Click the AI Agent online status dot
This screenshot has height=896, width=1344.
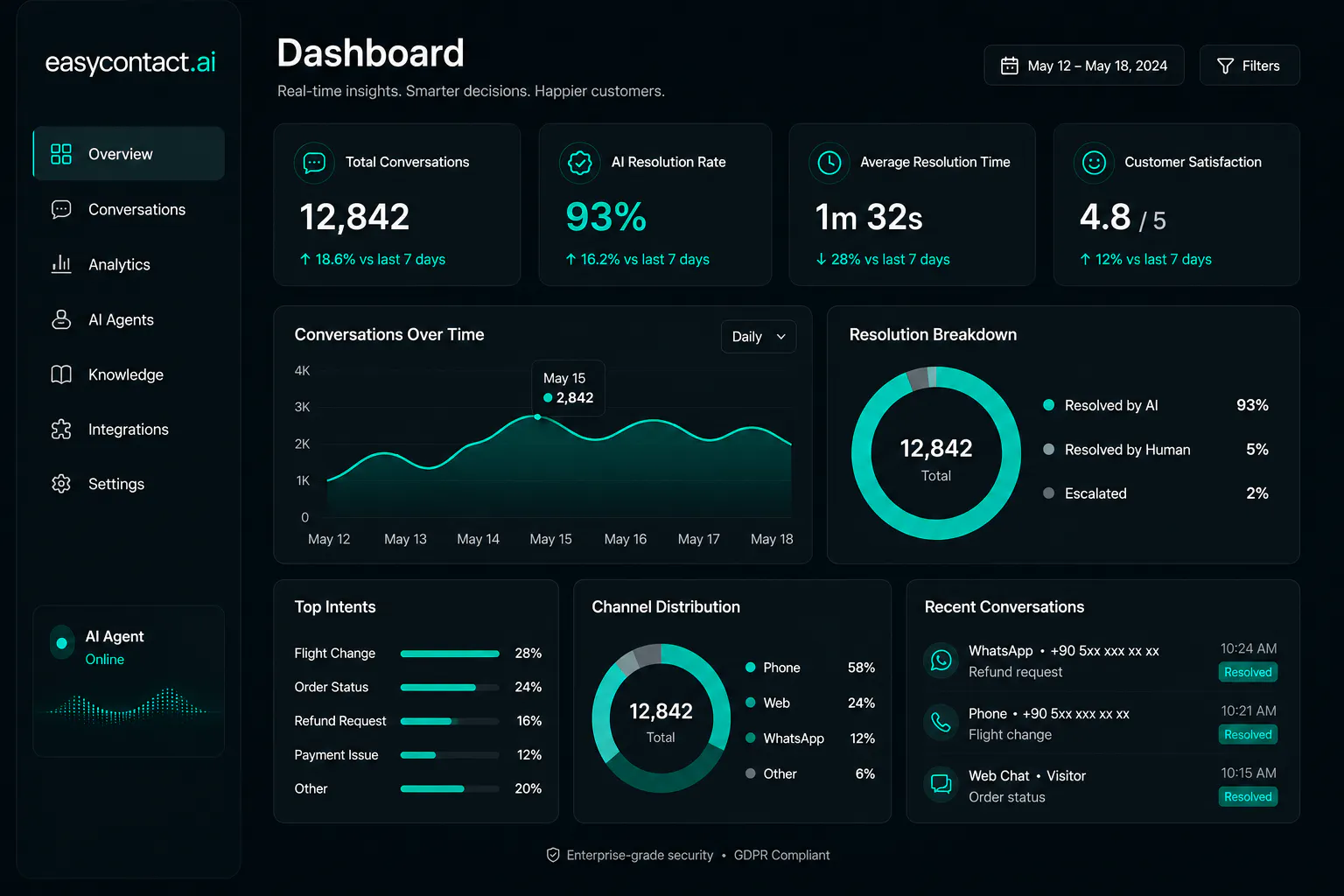[x=61, y=643]
